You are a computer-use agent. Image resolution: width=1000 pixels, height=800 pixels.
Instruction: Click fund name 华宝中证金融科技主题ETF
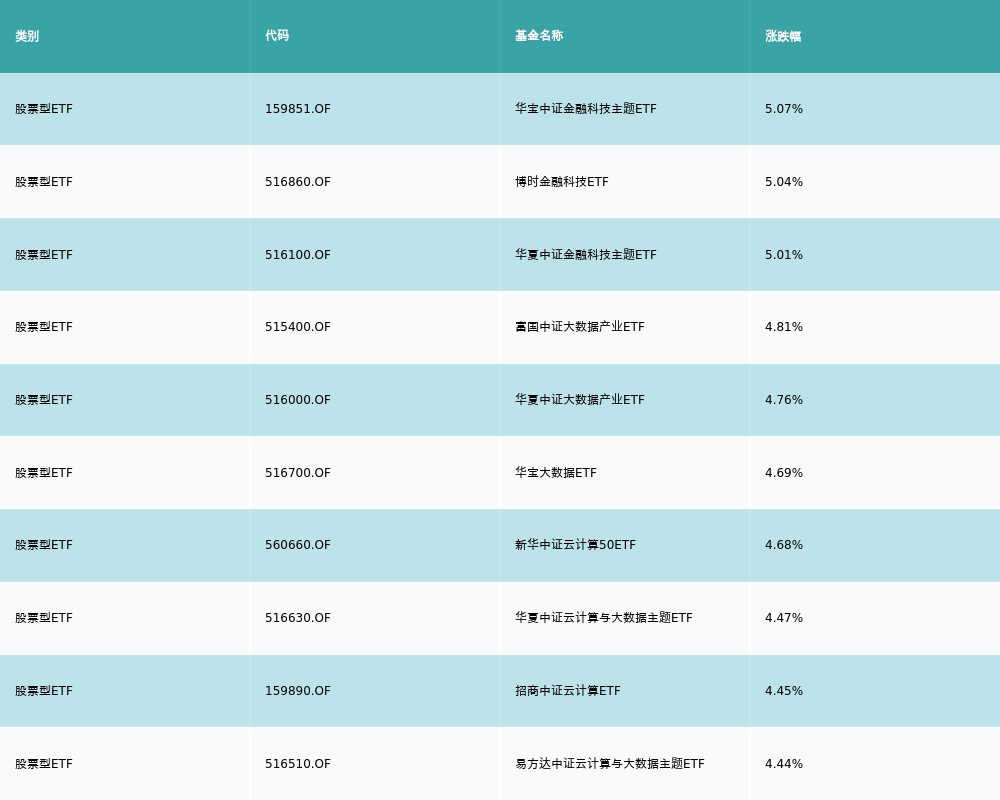point(585,109)
